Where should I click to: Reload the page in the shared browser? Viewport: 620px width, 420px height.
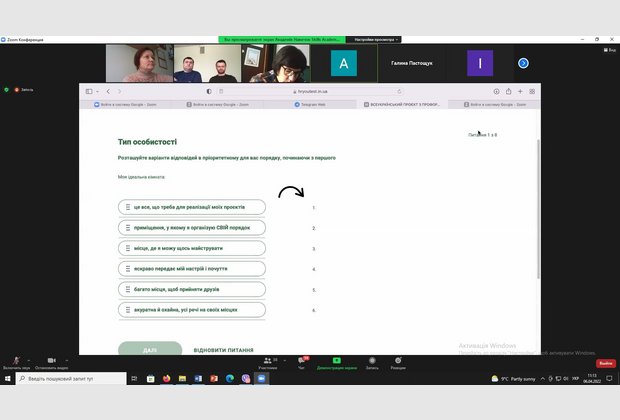point(399,91)
